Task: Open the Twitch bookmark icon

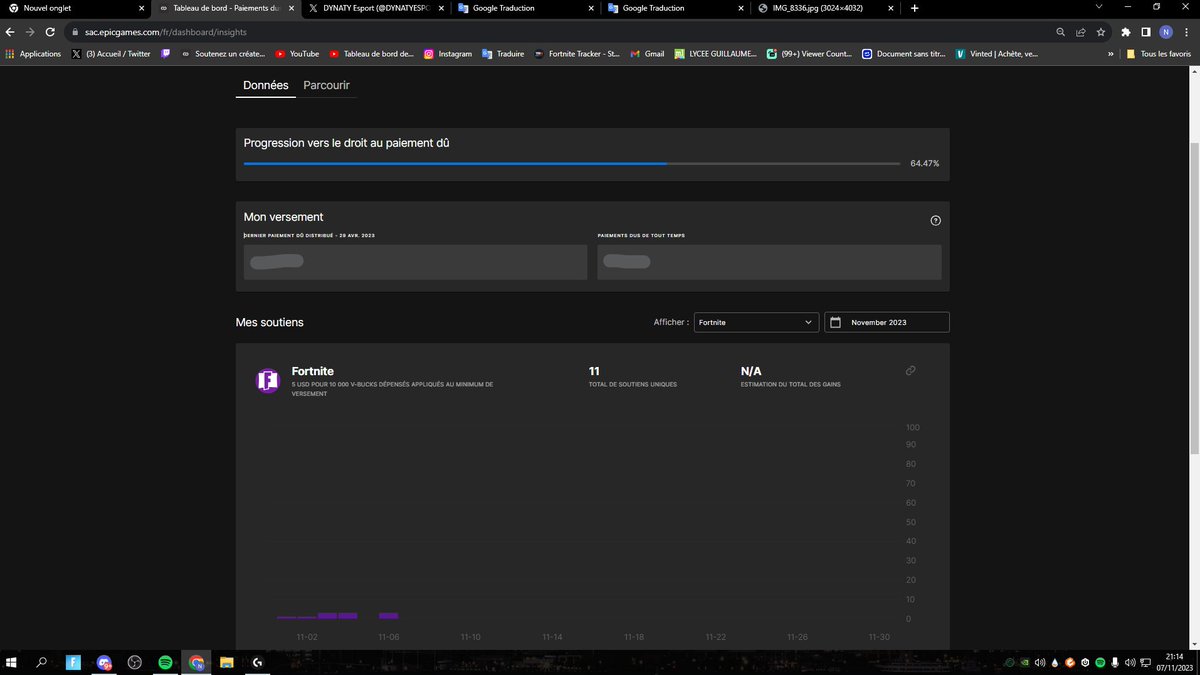Action: [166, 54]
